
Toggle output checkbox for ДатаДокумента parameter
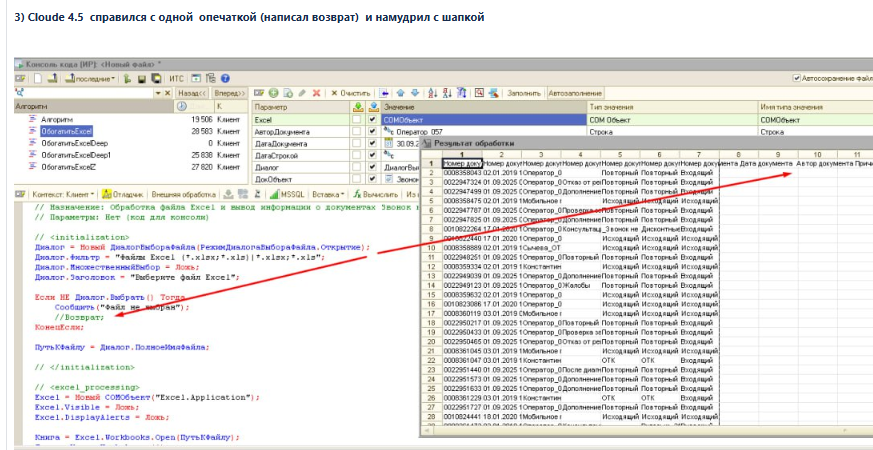(372, 144)
